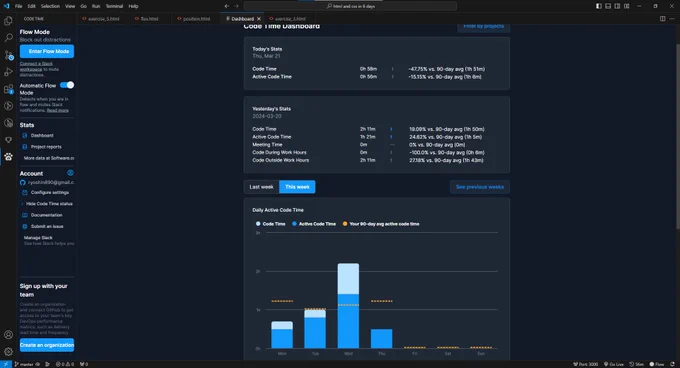Viewport: 680px width, 368px height.
Task: Select the Last week segment
Action: click(x=262, y=187)
